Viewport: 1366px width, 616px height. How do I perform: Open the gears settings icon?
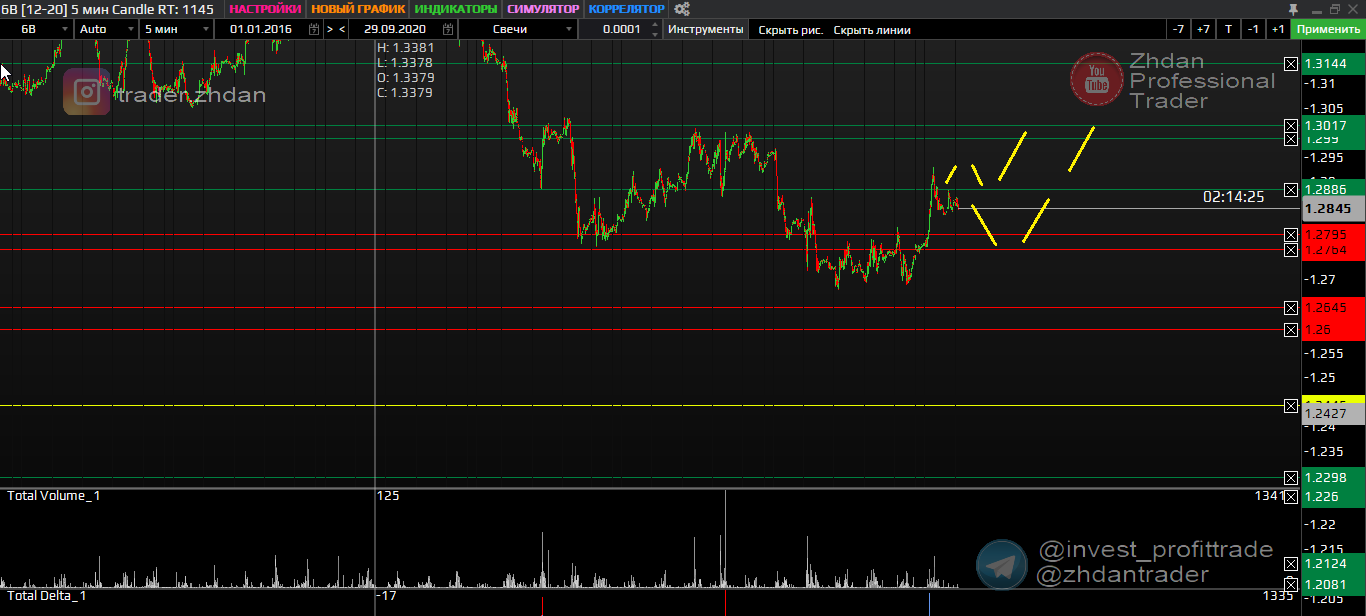click(682, 9)
